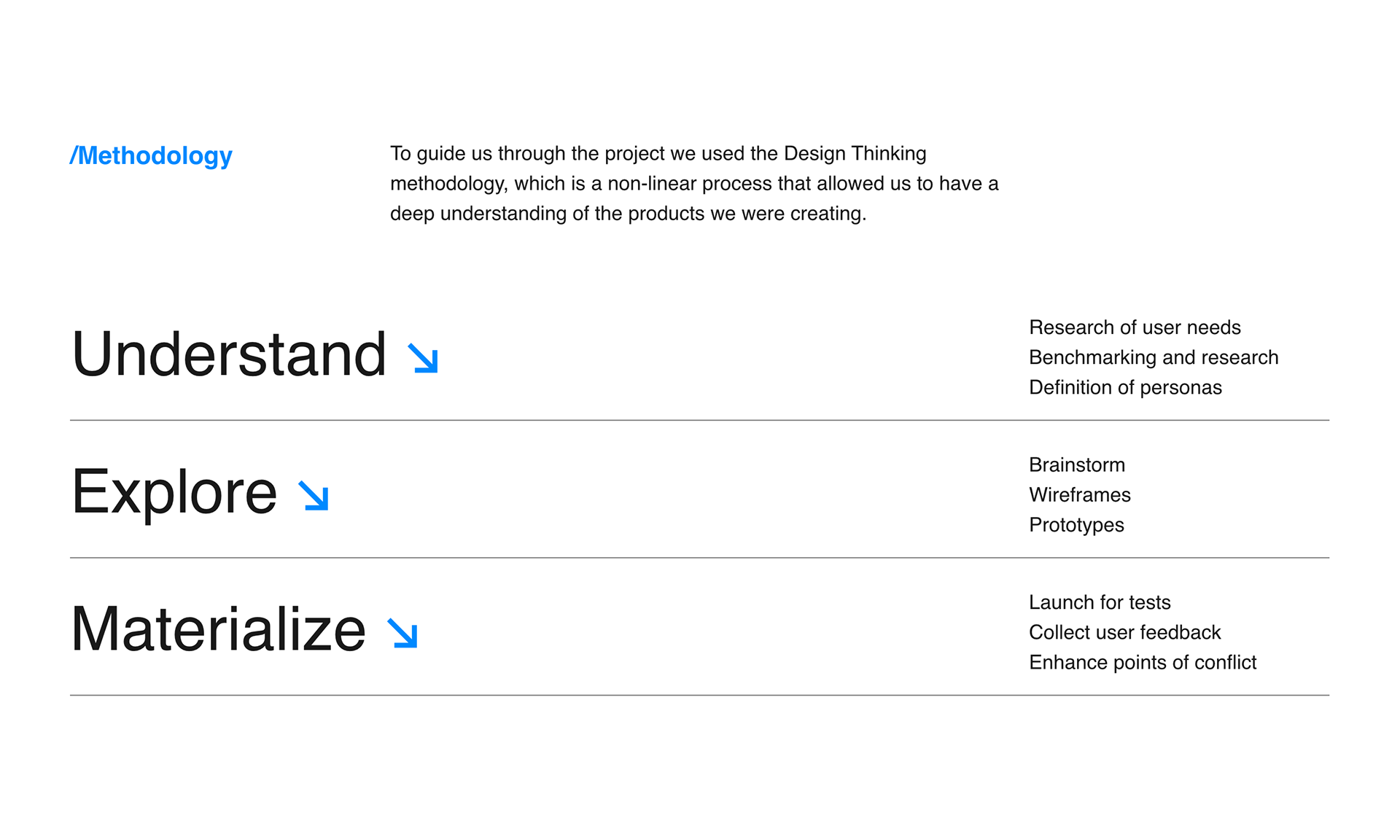Click the blue arrow next to Explore

coord(314,495)
